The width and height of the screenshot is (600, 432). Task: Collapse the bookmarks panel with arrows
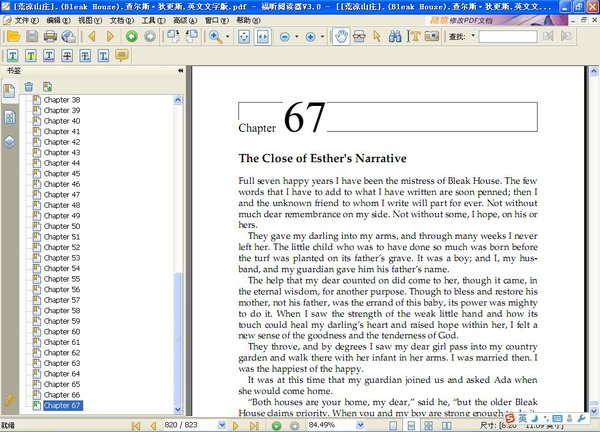tap(181, 71)
